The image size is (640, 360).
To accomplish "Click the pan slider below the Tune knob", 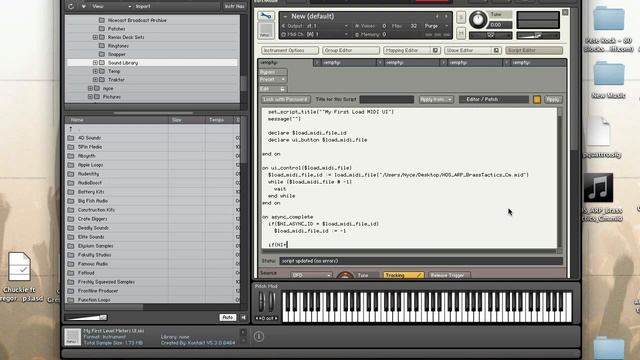I will tap(491, 36).
